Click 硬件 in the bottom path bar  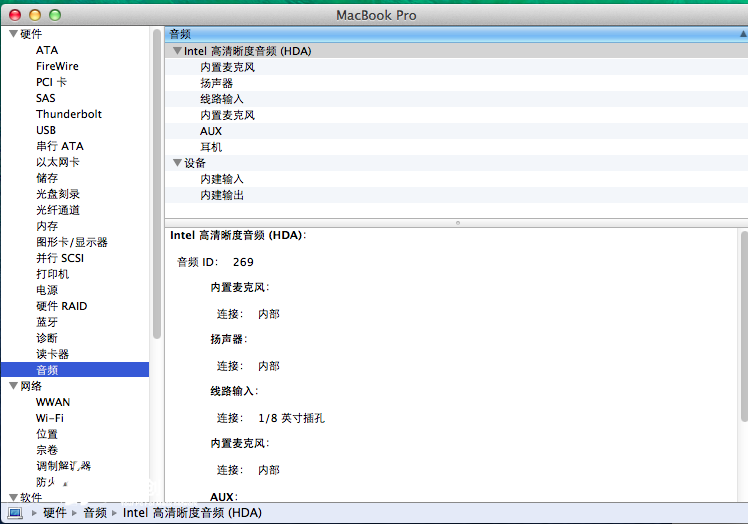(55, 513)
